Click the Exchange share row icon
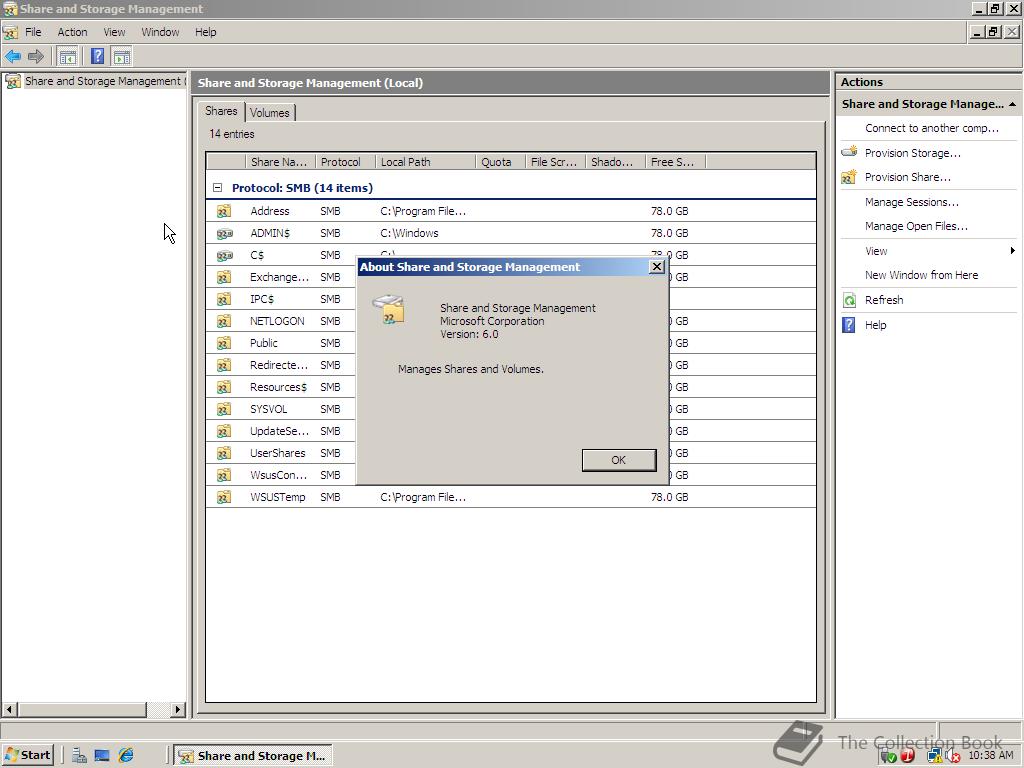 click(224, 277)
